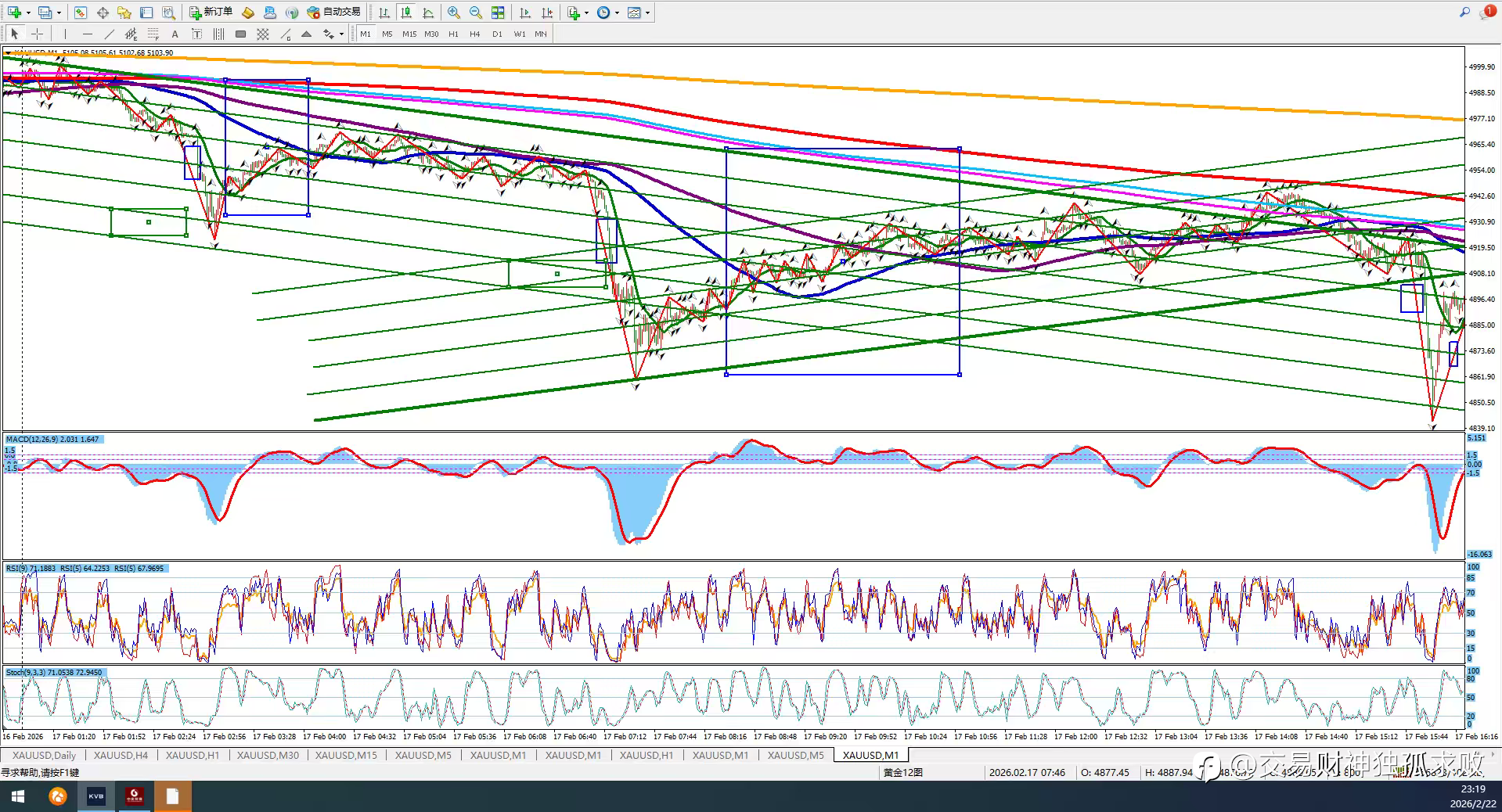
Task: Click the Zoom In magnifier icon
Action: 453,13
